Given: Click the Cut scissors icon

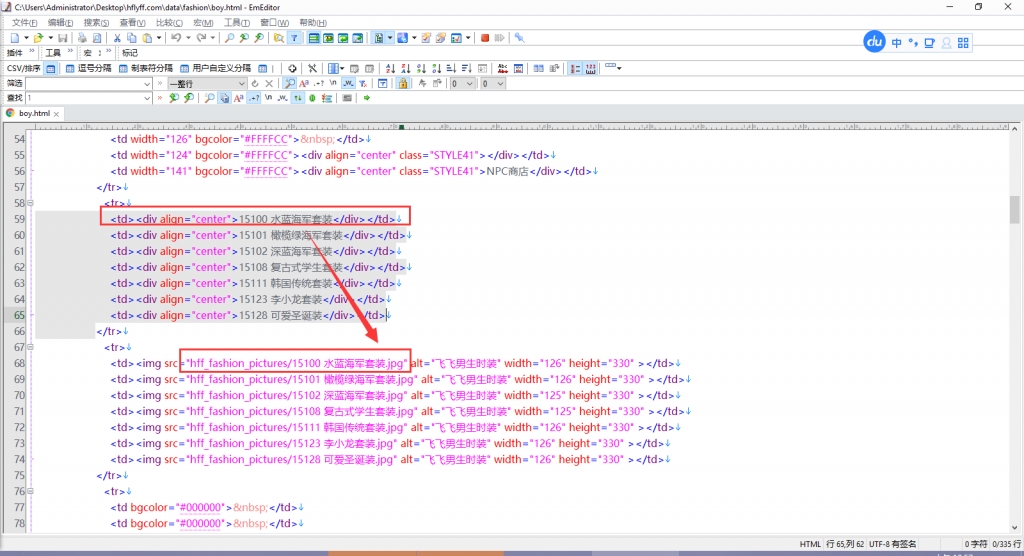Looking at the screenshot, I should pyautogui.click(x=117, y=38).
